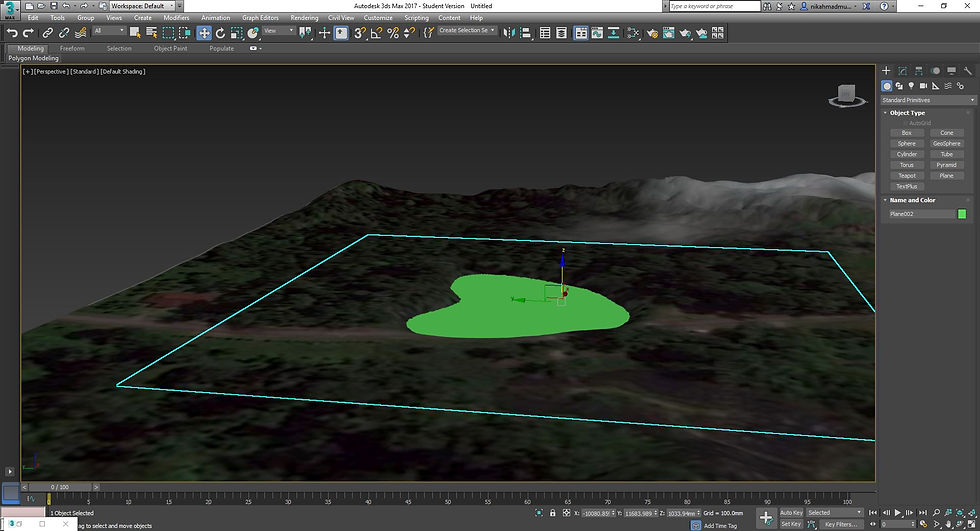
Task: Click the Select and Place tool
Action: coord(252,32)
